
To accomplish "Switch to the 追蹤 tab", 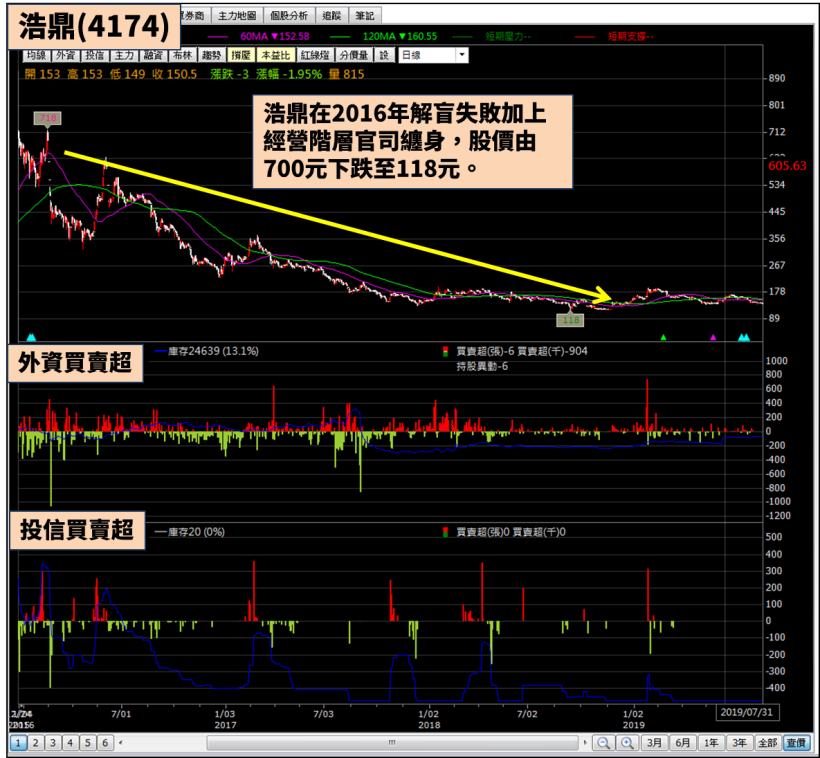I will (332, 16).
